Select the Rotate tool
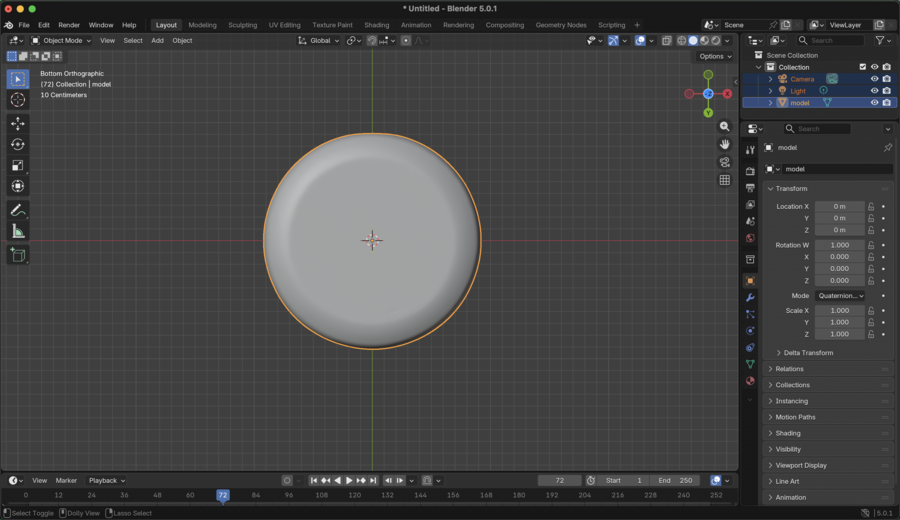900x520 pixels. point(18,145)
